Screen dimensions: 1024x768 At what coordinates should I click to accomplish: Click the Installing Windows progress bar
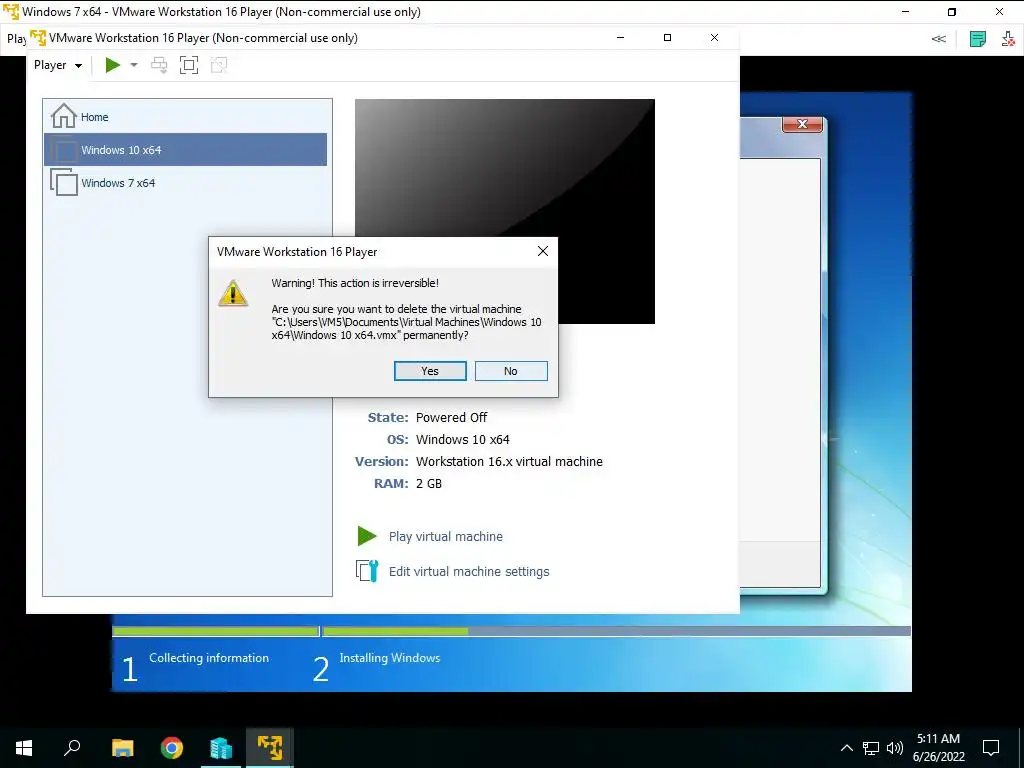coord(616,632)
